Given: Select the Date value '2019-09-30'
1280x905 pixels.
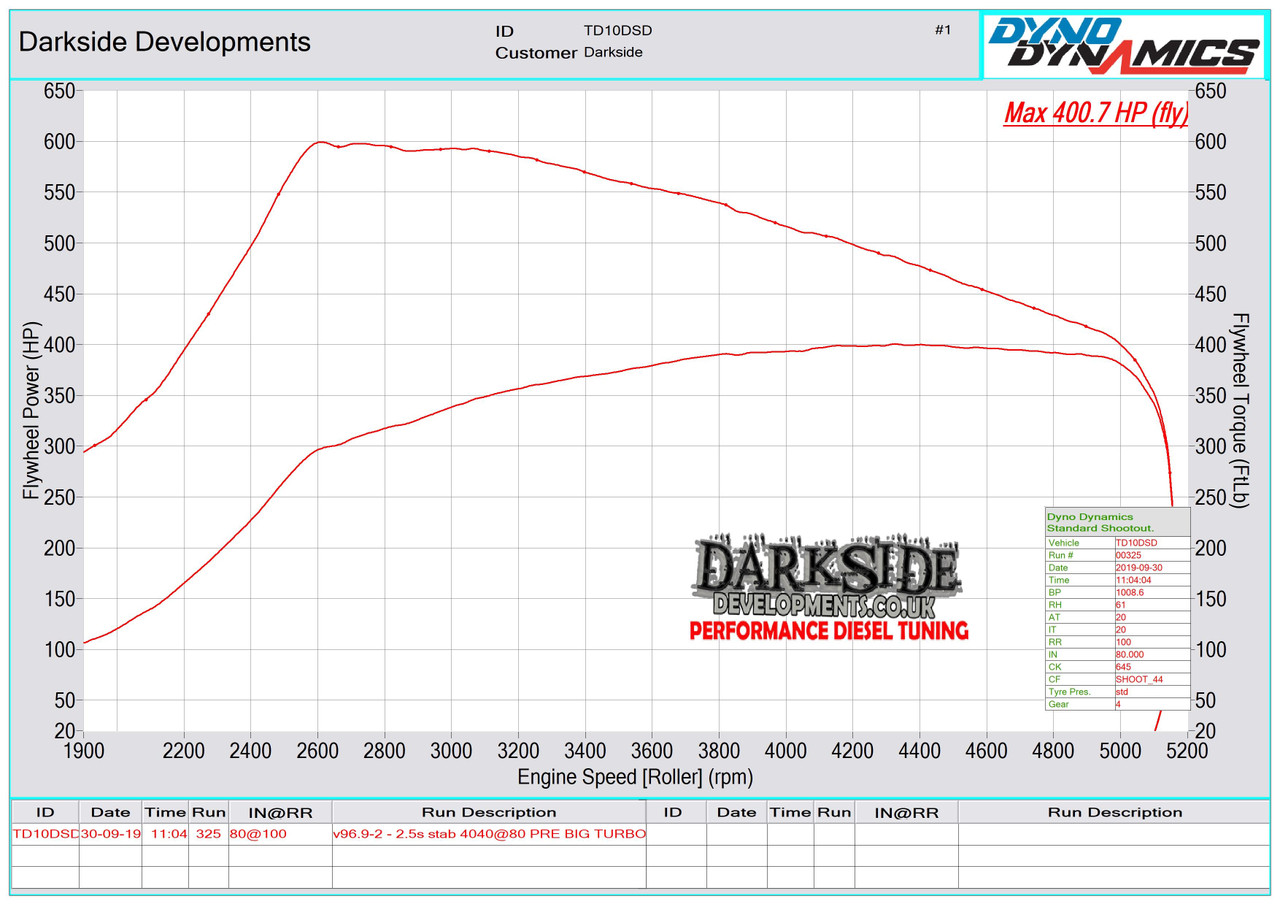Looking at the screenshot, I should (x=1138, y=567).
